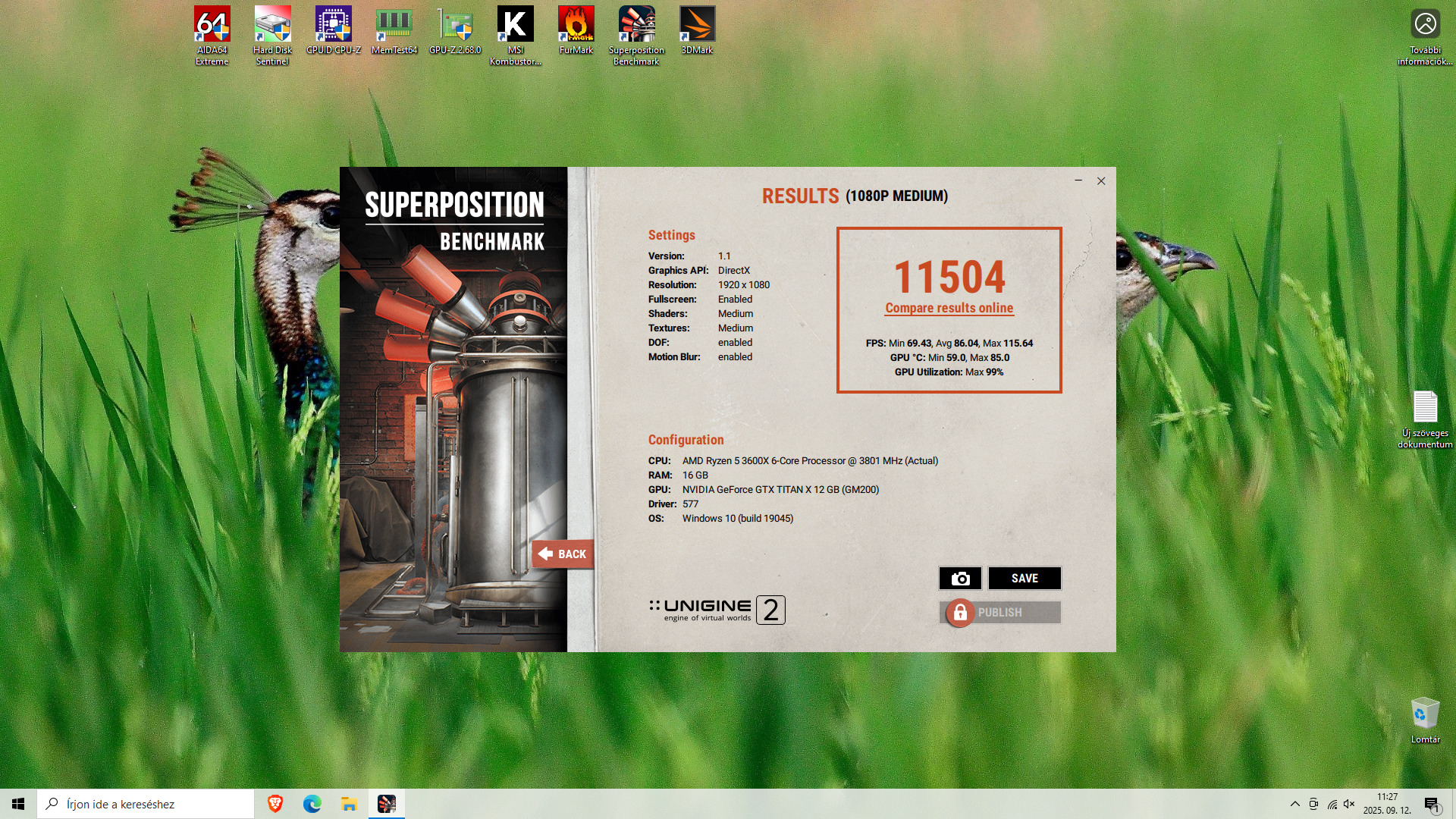1456x819 pixels.
Task: Click the camera screenshot icon button
Action: (960, 579)
